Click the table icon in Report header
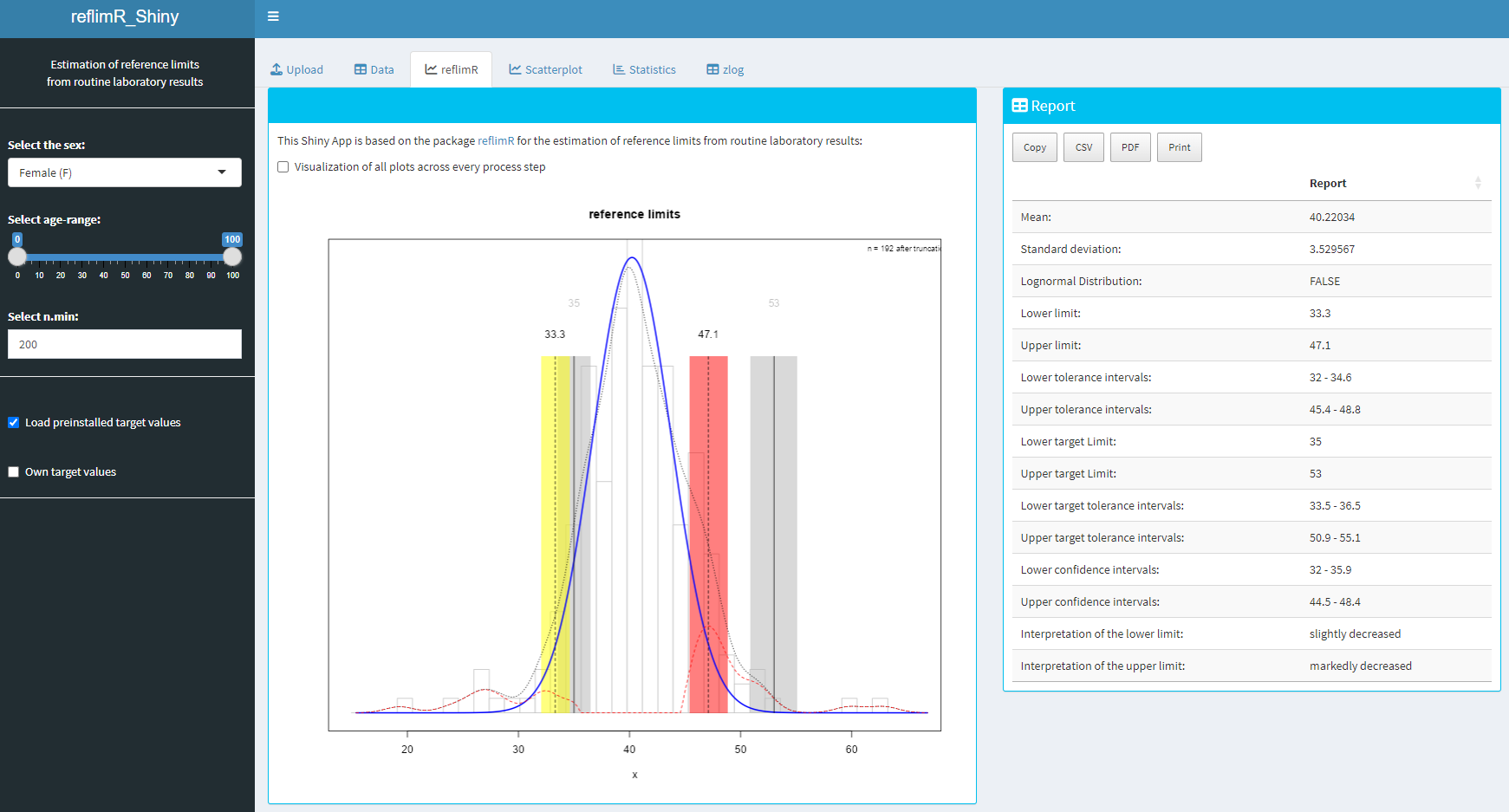This screenshot has height=812, width=1509. (1020, 106)
